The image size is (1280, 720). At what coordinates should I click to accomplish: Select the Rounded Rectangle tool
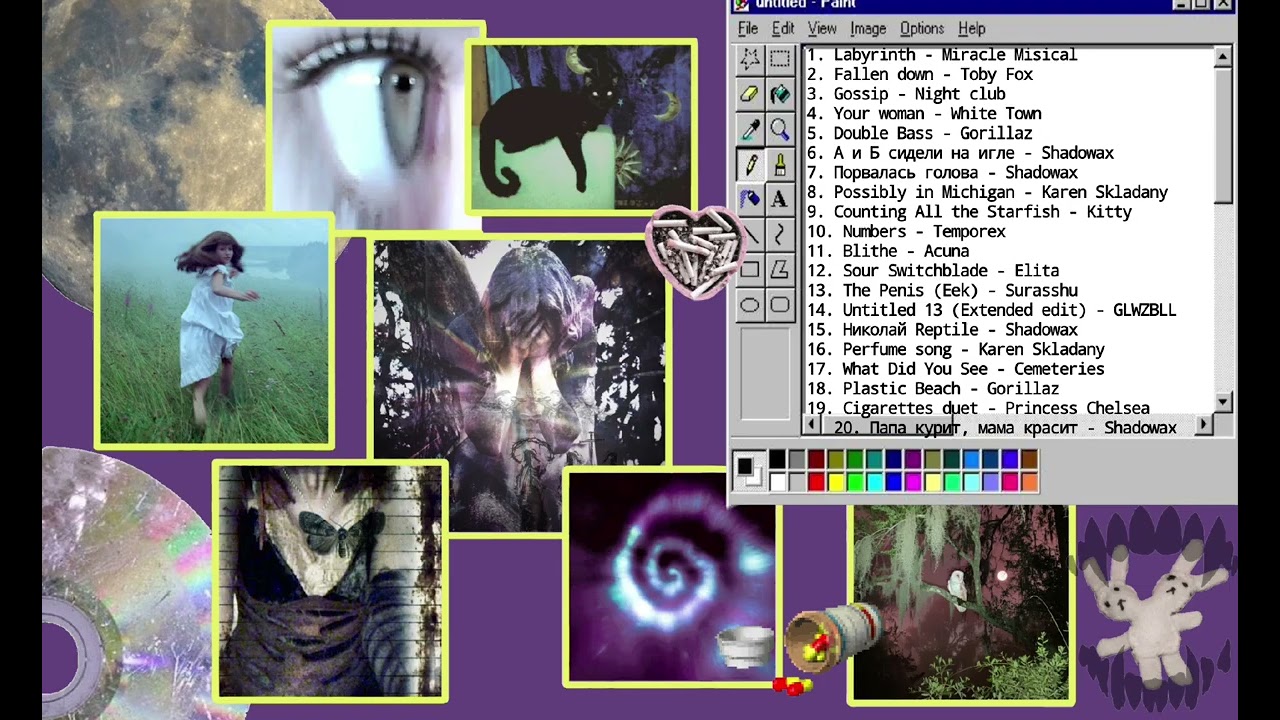pos(780,304)
